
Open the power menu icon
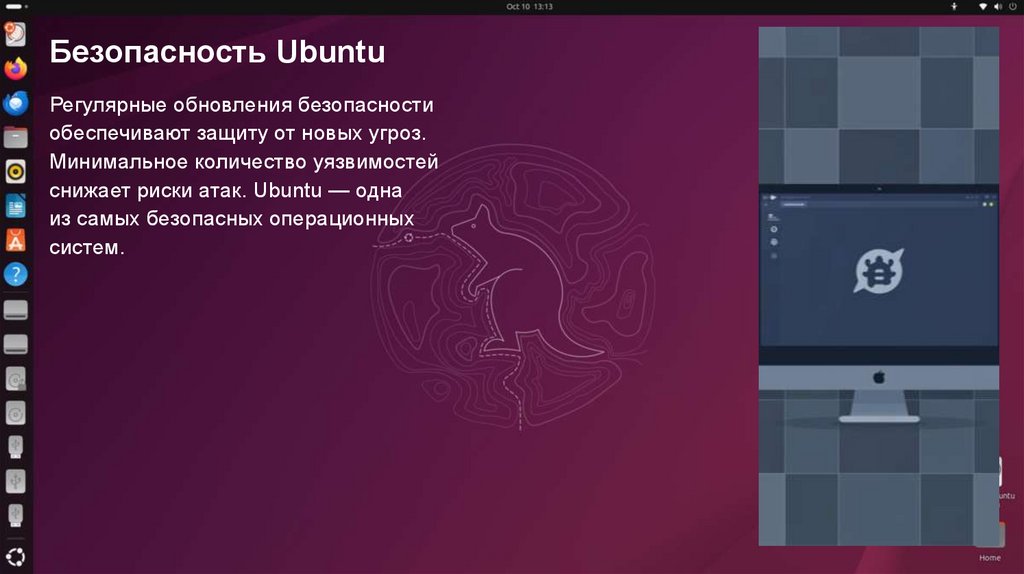(x=1013, y=7)
